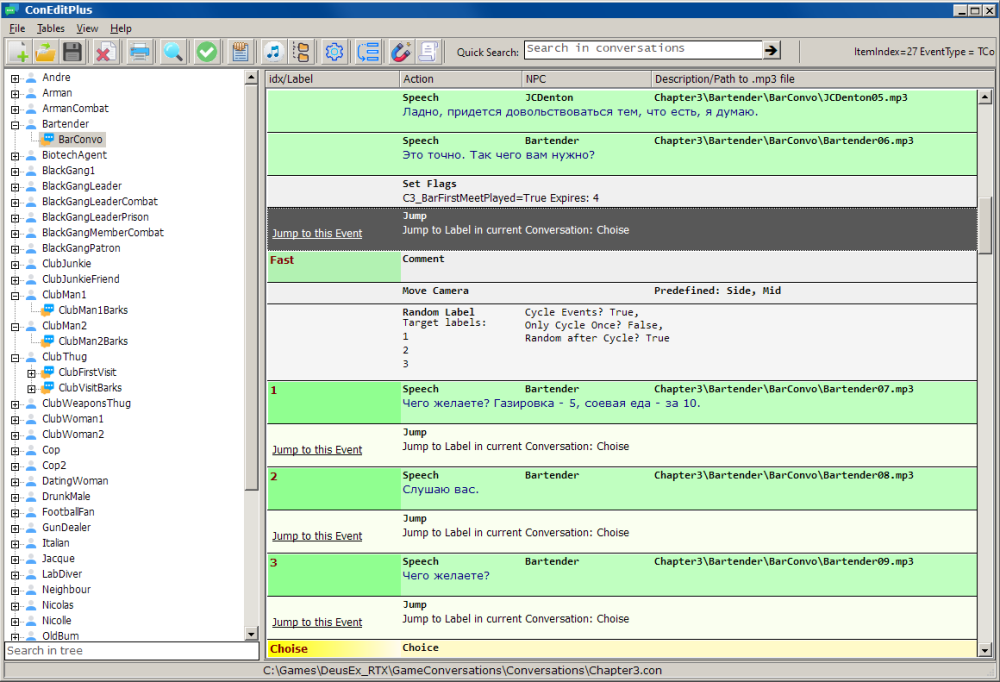Open the View menu
Screen dimensions: 1000x682
click(x=87, y=29)
